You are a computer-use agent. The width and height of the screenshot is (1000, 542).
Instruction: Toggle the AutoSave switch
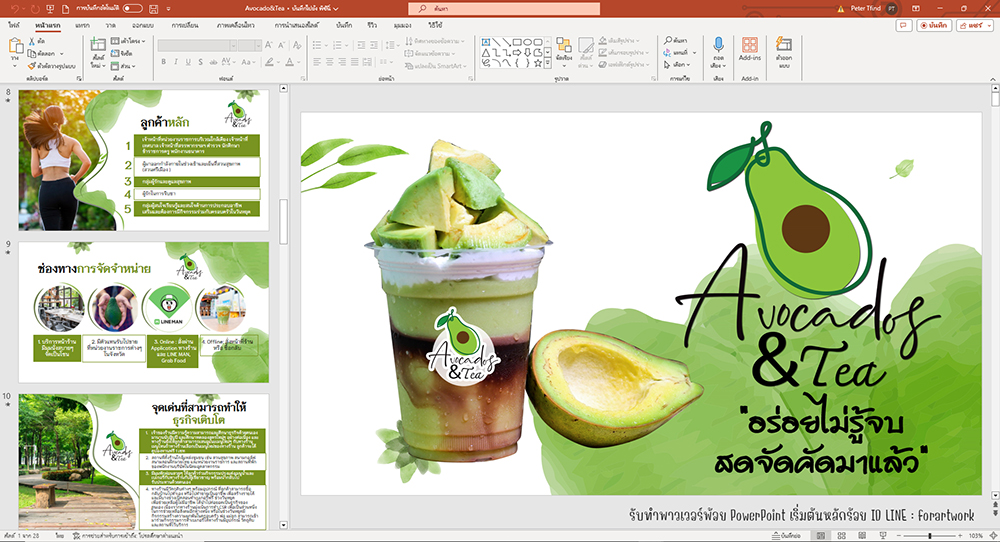(132, 8)
